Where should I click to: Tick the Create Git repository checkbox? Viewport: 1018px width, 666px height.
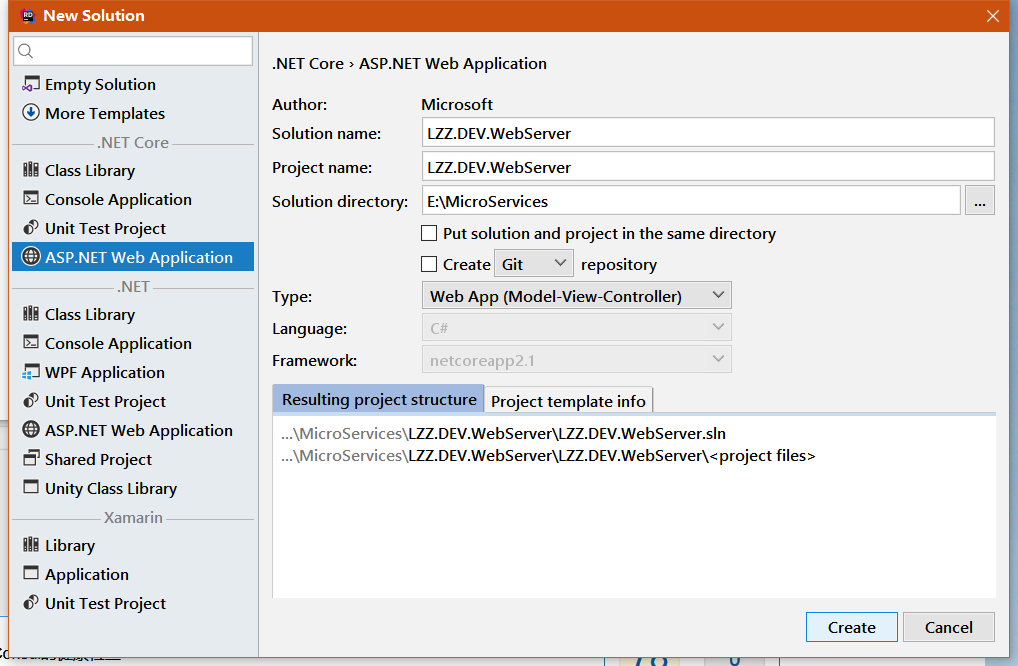coord(428,264)
